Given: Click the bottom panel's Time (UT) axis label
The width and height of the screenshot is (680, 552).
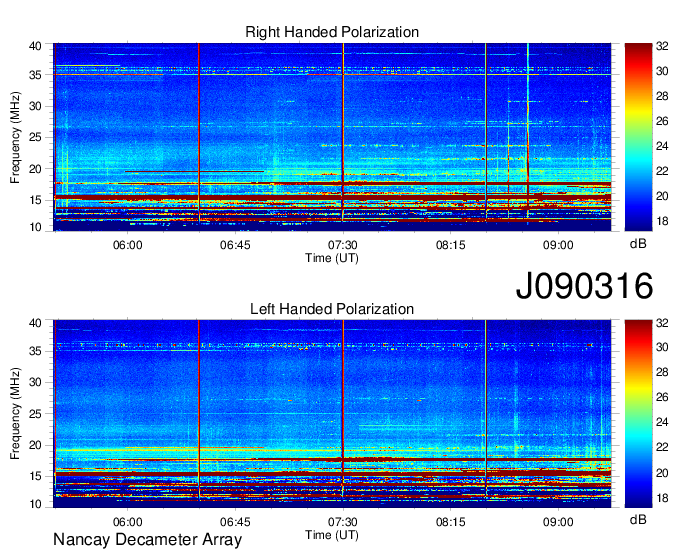Looking at the screenshot, I should click(x=332, y=535).
